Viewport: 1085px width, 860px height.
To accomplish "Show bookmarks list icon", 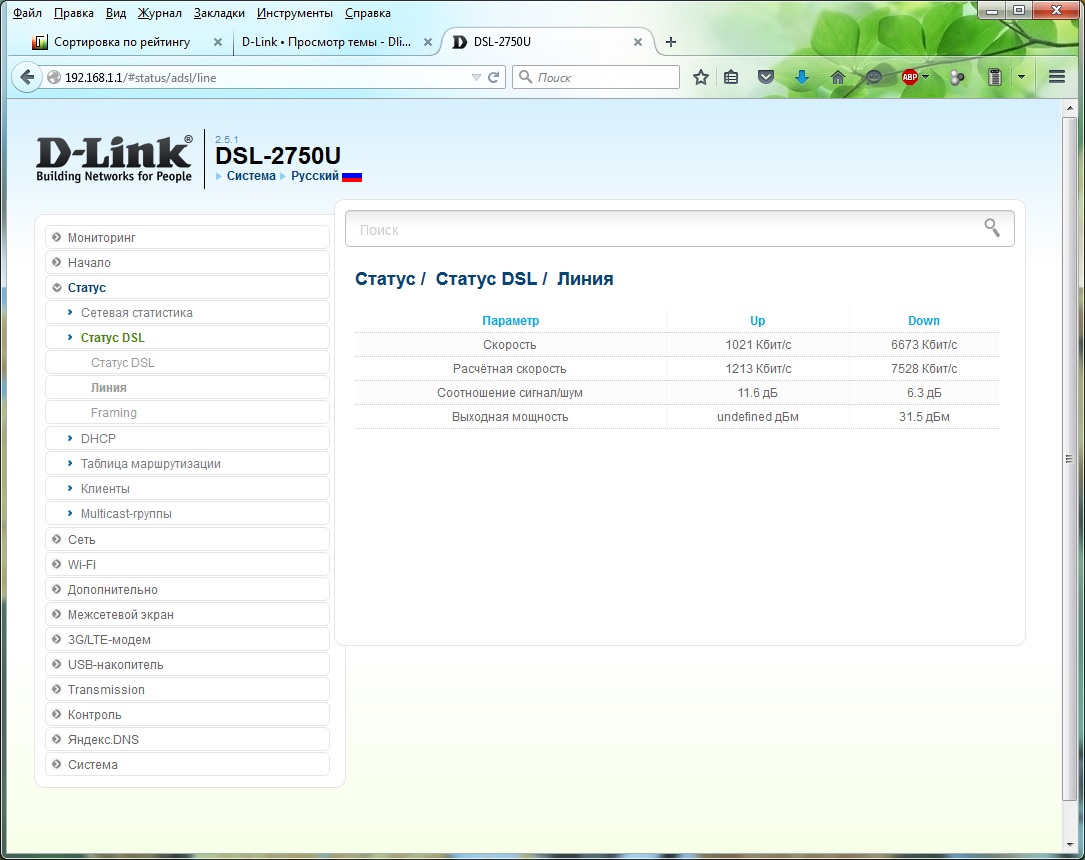I will click(x=732, y=77).
